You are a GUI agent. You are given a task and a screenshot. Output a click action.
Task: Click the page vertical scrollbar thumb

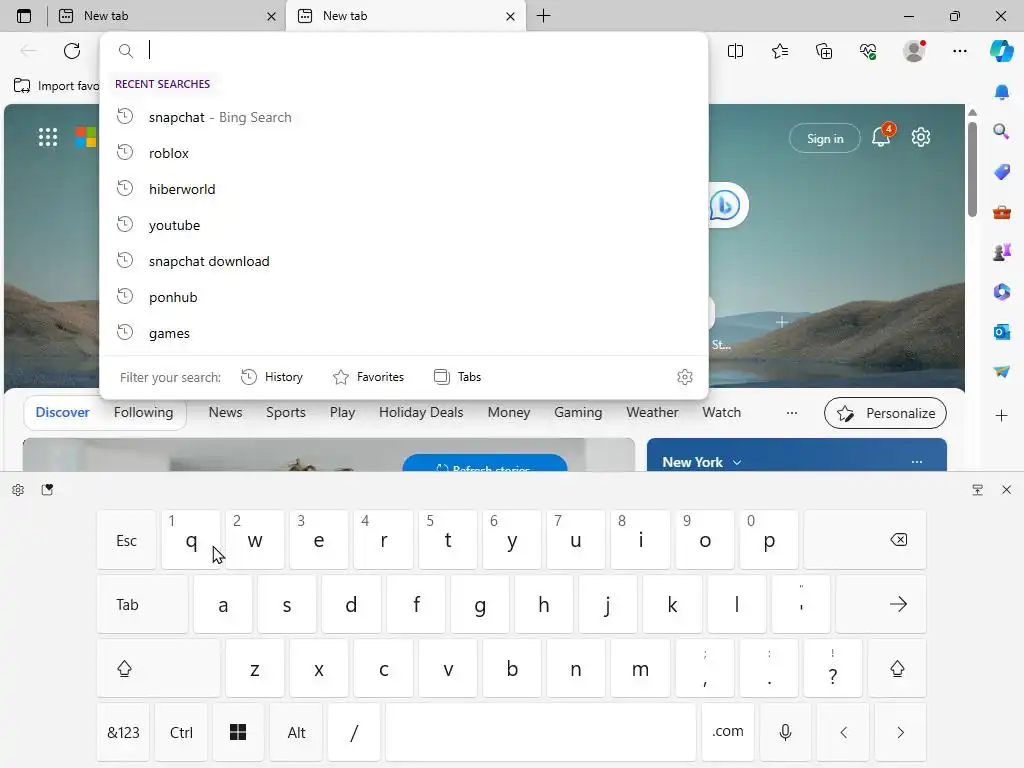tap(972, 170)
